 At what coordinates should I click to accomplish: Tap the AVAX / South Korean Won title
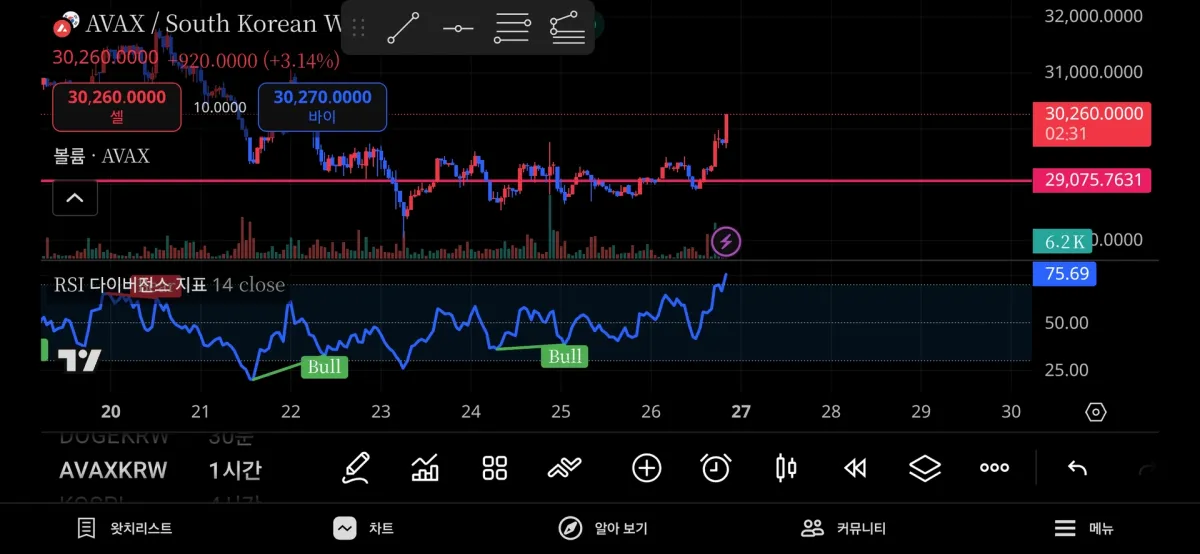212,23
